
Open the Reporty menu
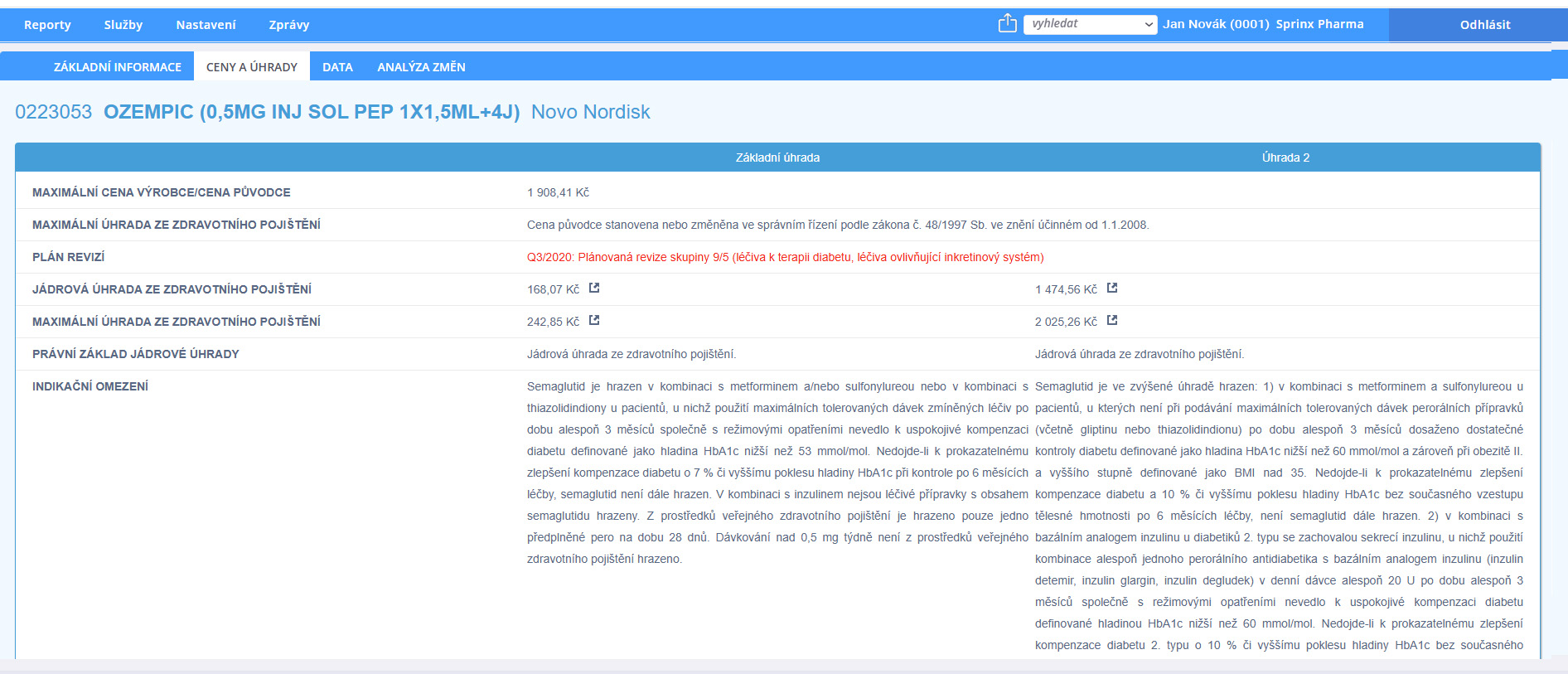click(47, 25)
